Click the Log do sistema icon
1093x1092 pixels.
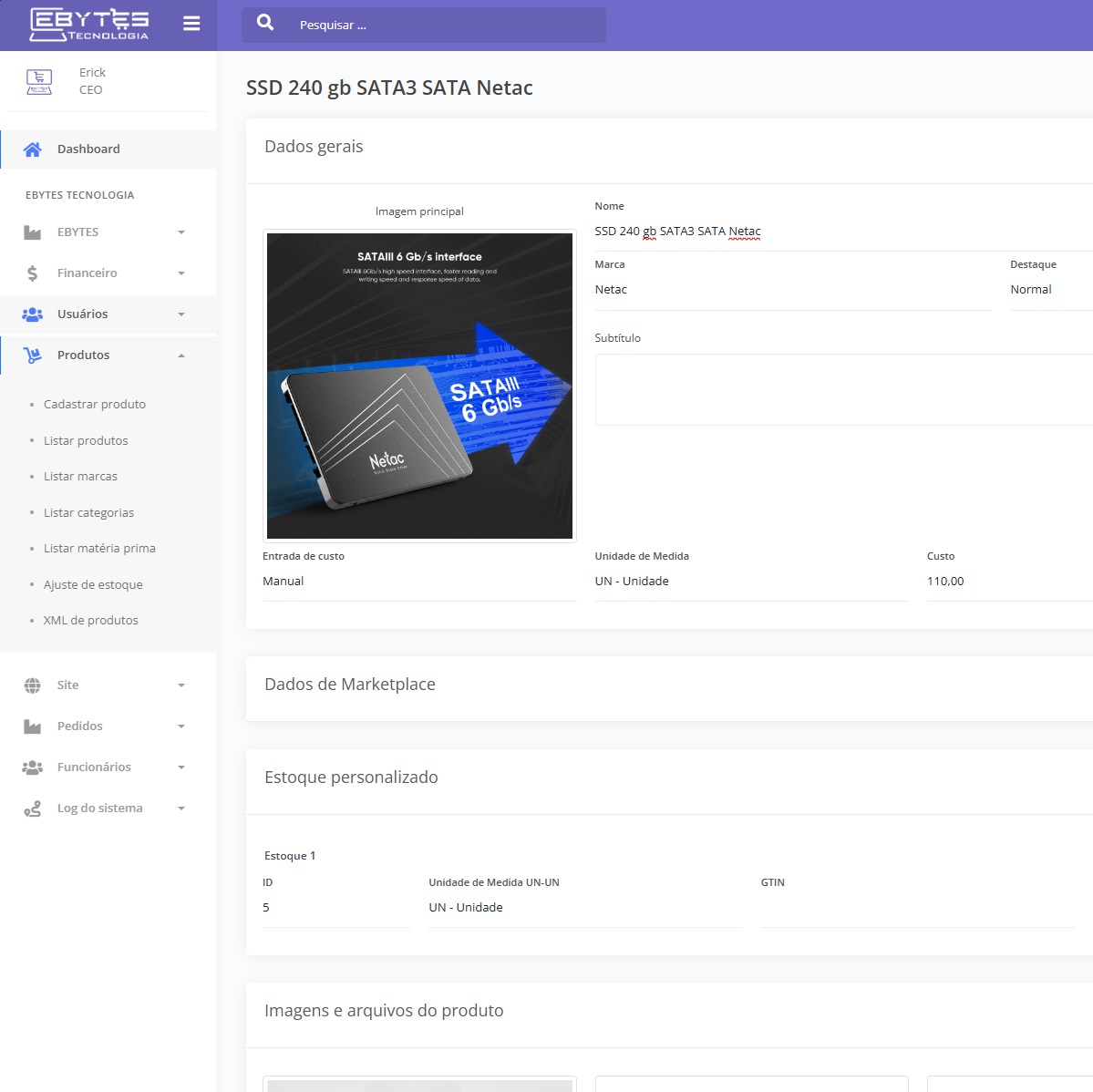pos(32,809)
